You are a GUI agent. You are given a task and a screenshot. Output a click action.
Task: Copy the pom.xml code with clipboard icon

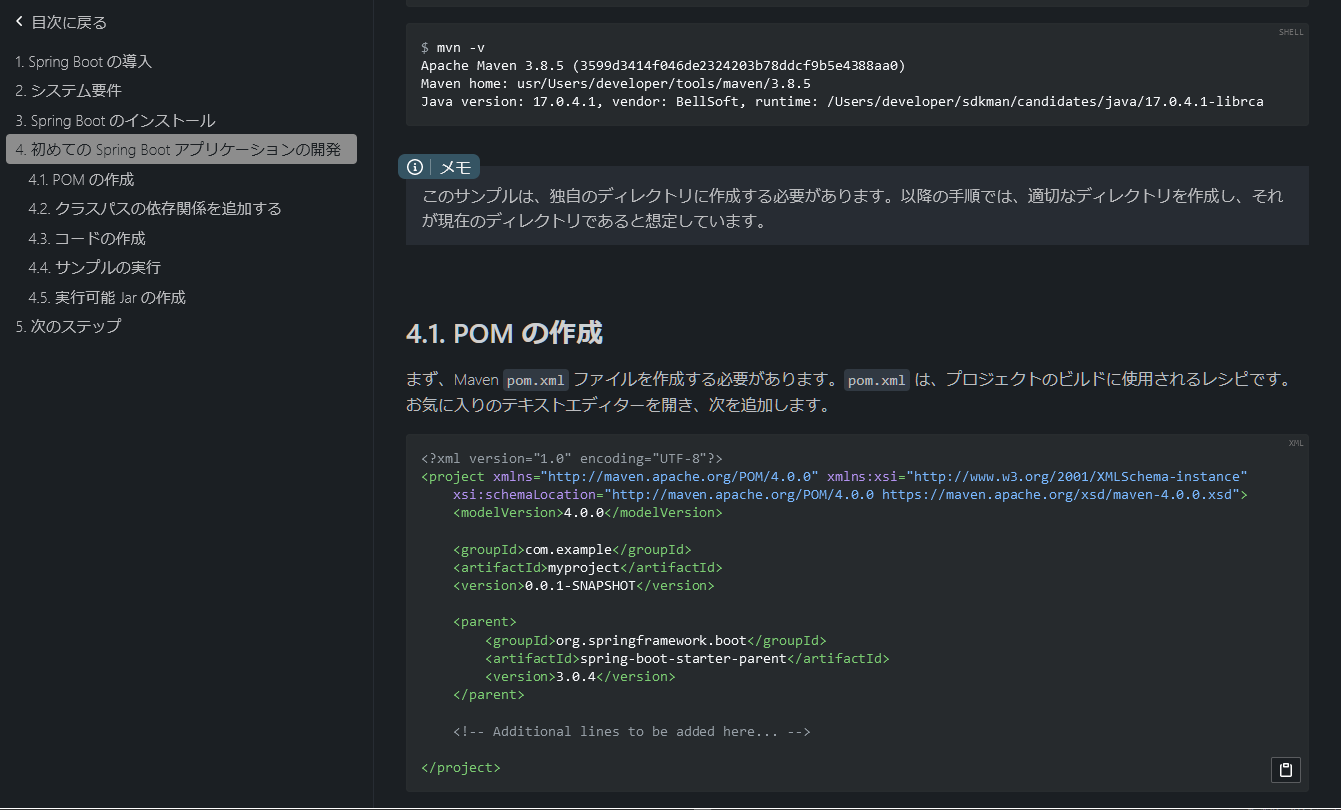[1286, 769]
